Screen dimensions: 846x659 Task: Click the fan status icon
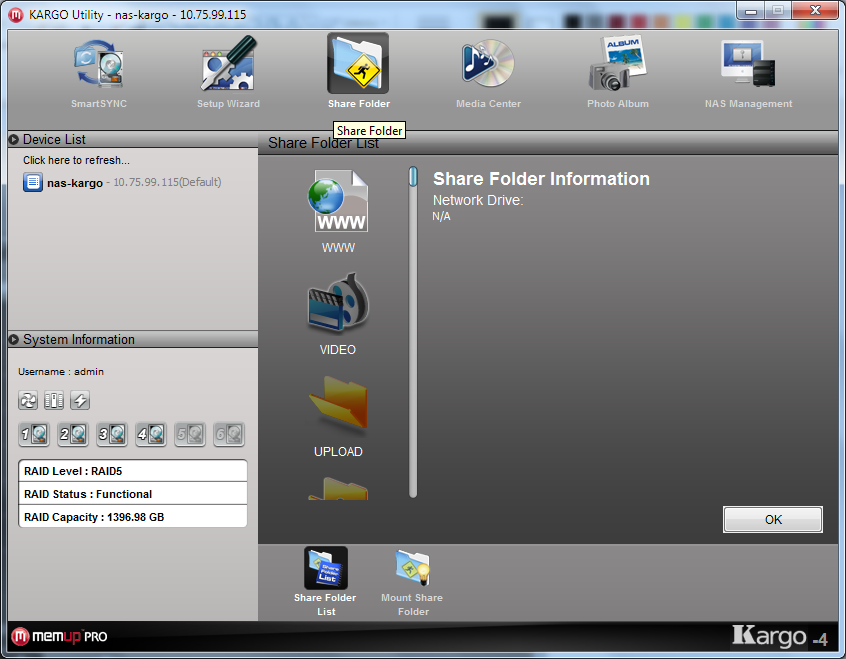tap(28, 400)
